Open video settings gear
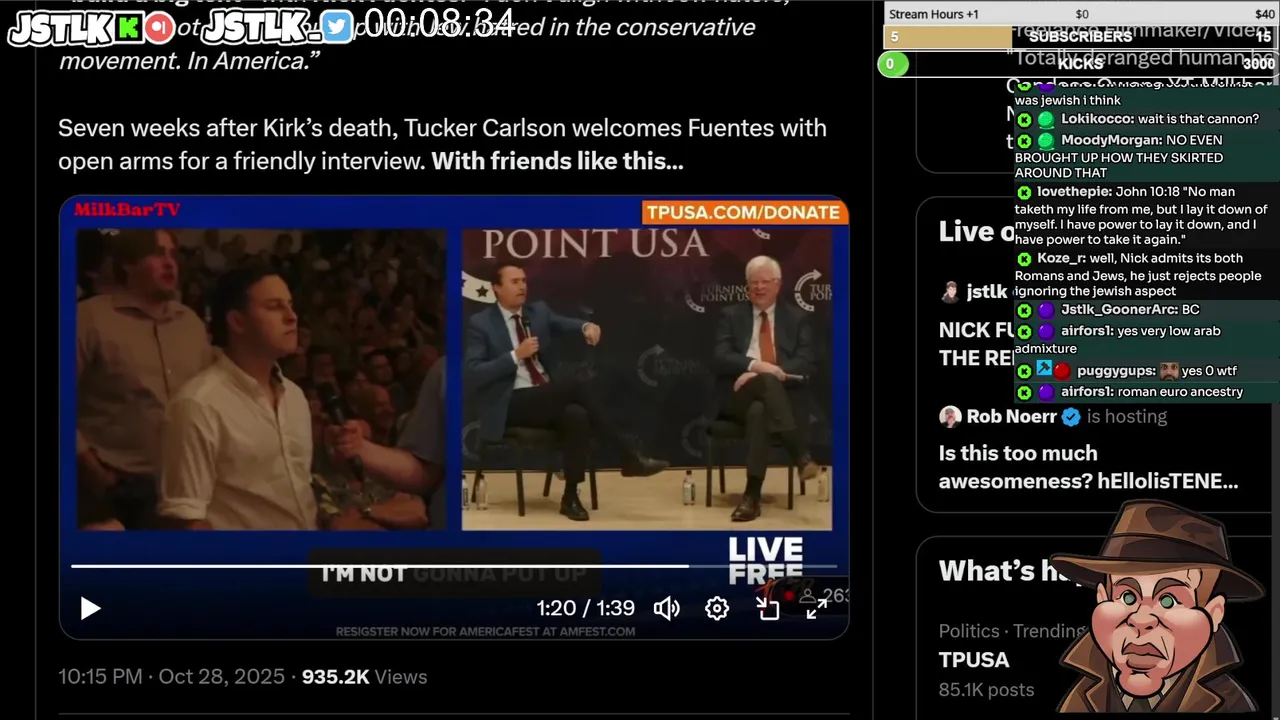Screen dimensions: 1280x720 (717, 608)
